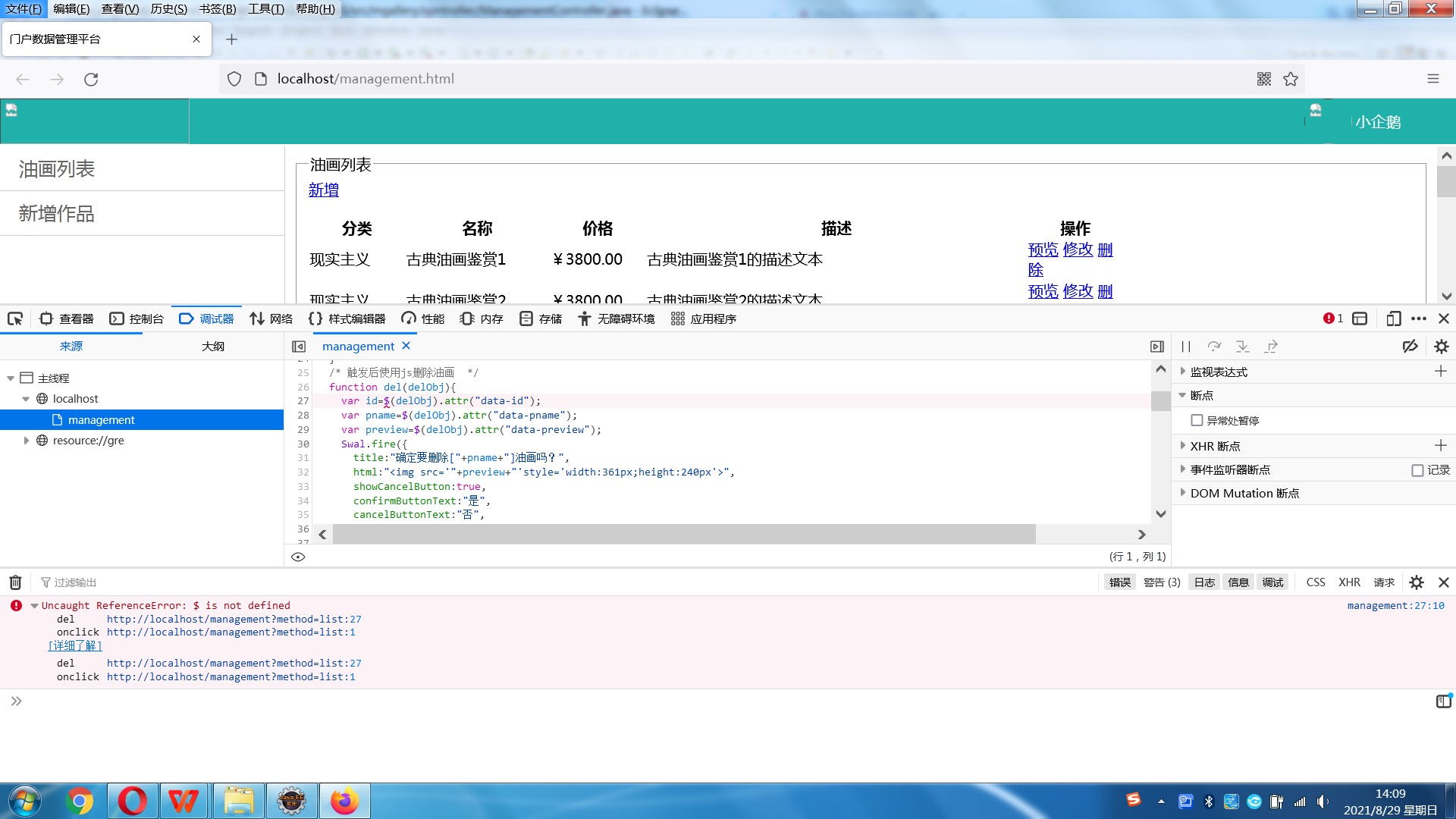
Task: Open the 工具 menu
Action: click(x=265, y=9)
